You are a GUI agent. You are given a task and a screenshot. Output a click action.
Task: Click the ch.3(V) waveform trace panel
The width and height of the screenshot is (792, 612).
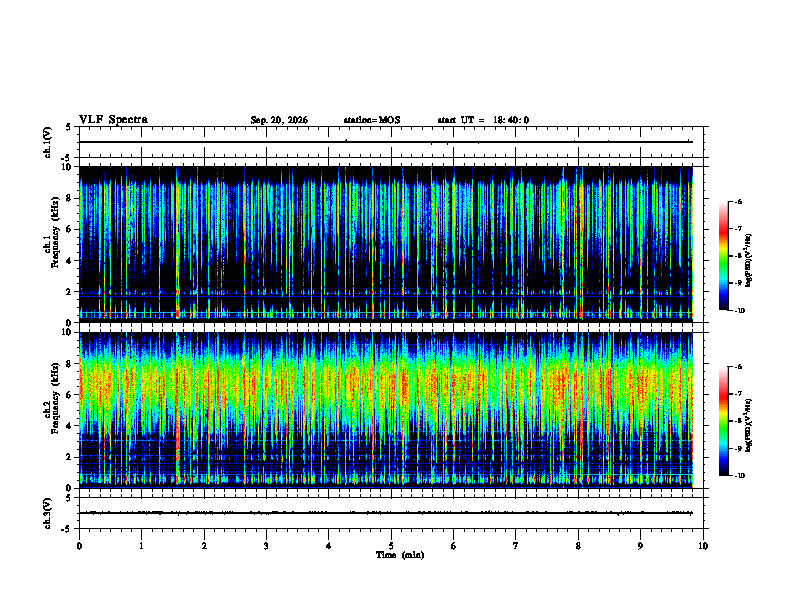pyautogui.click(x=391, y=513)
